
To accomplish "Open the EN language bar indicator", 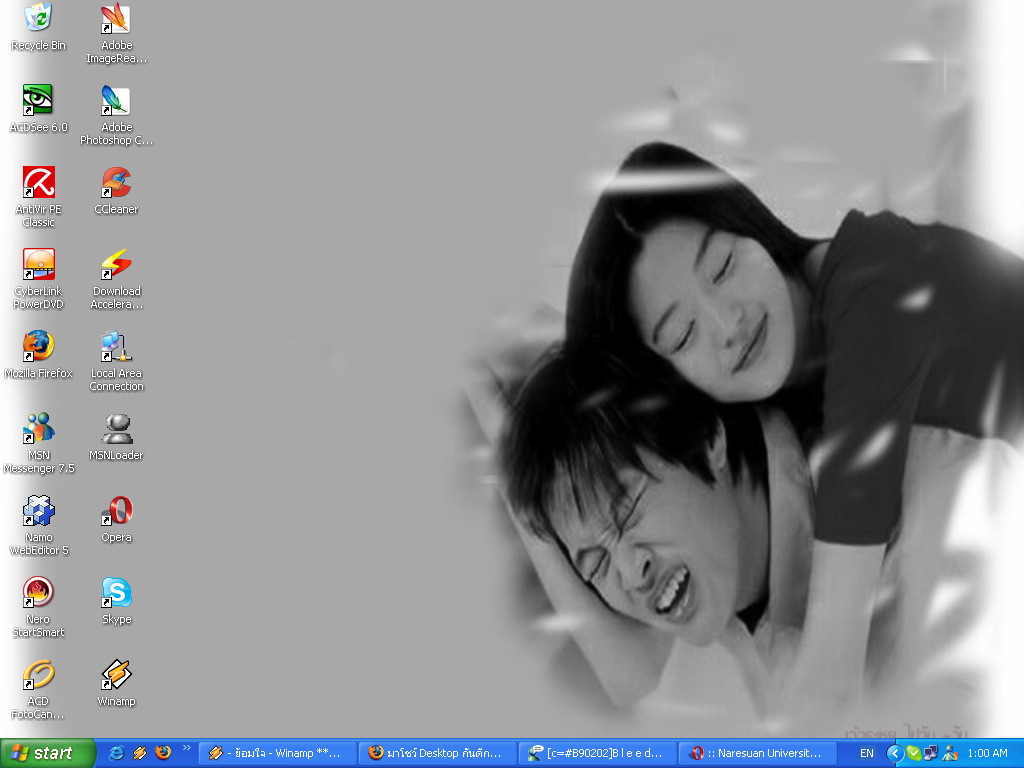I will pos(867,753).
